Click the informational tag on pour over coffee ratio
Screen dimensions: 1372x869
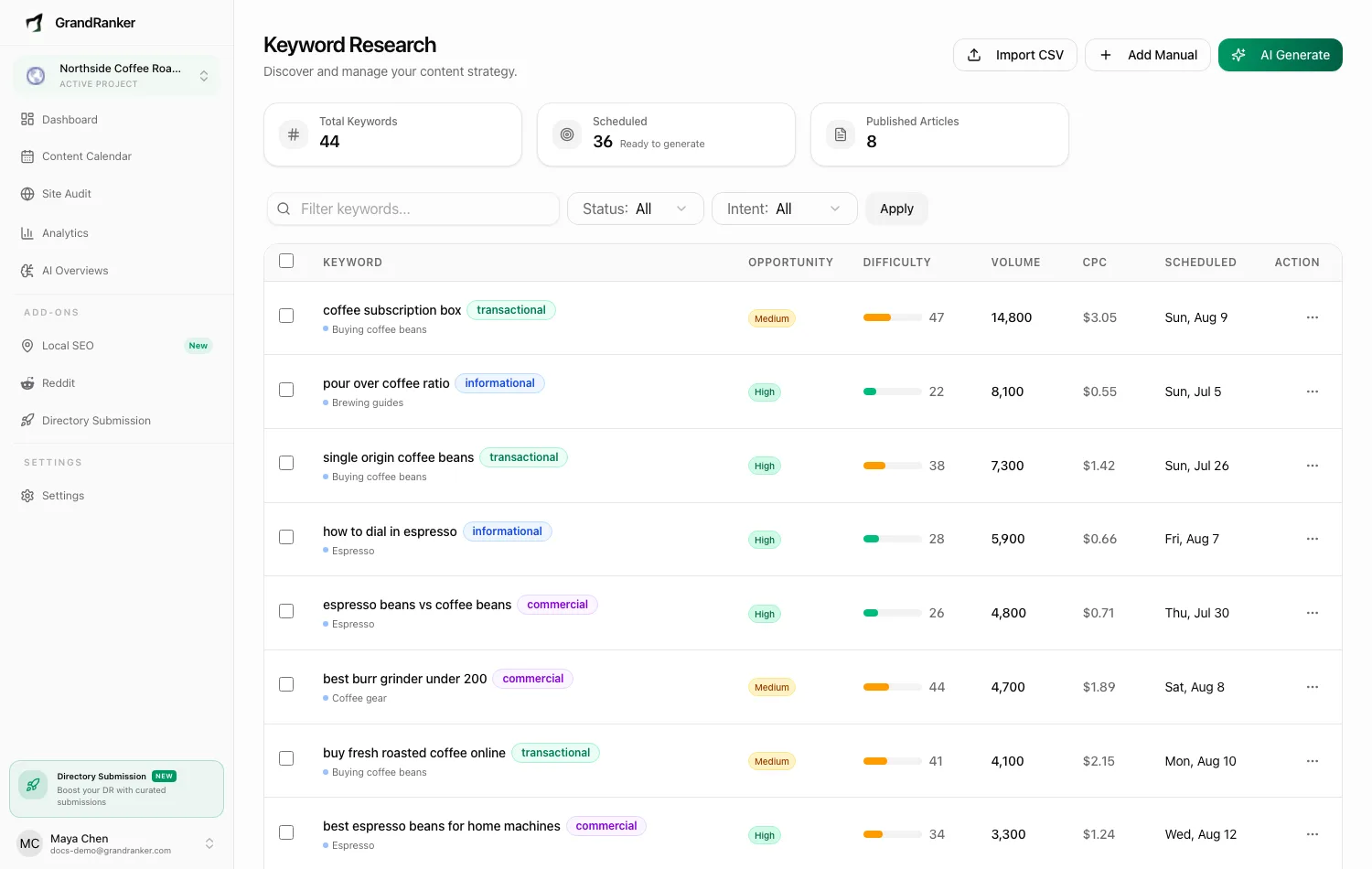pyautogui.click(x=499, y=383)
